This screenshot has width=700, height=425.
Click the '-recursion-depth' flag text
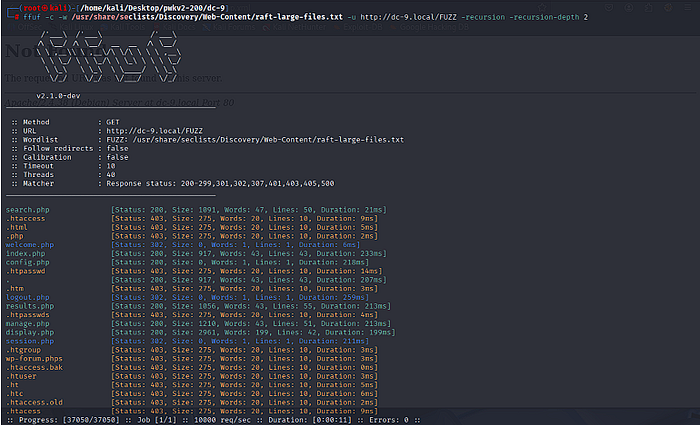click(x=544, y=17)
